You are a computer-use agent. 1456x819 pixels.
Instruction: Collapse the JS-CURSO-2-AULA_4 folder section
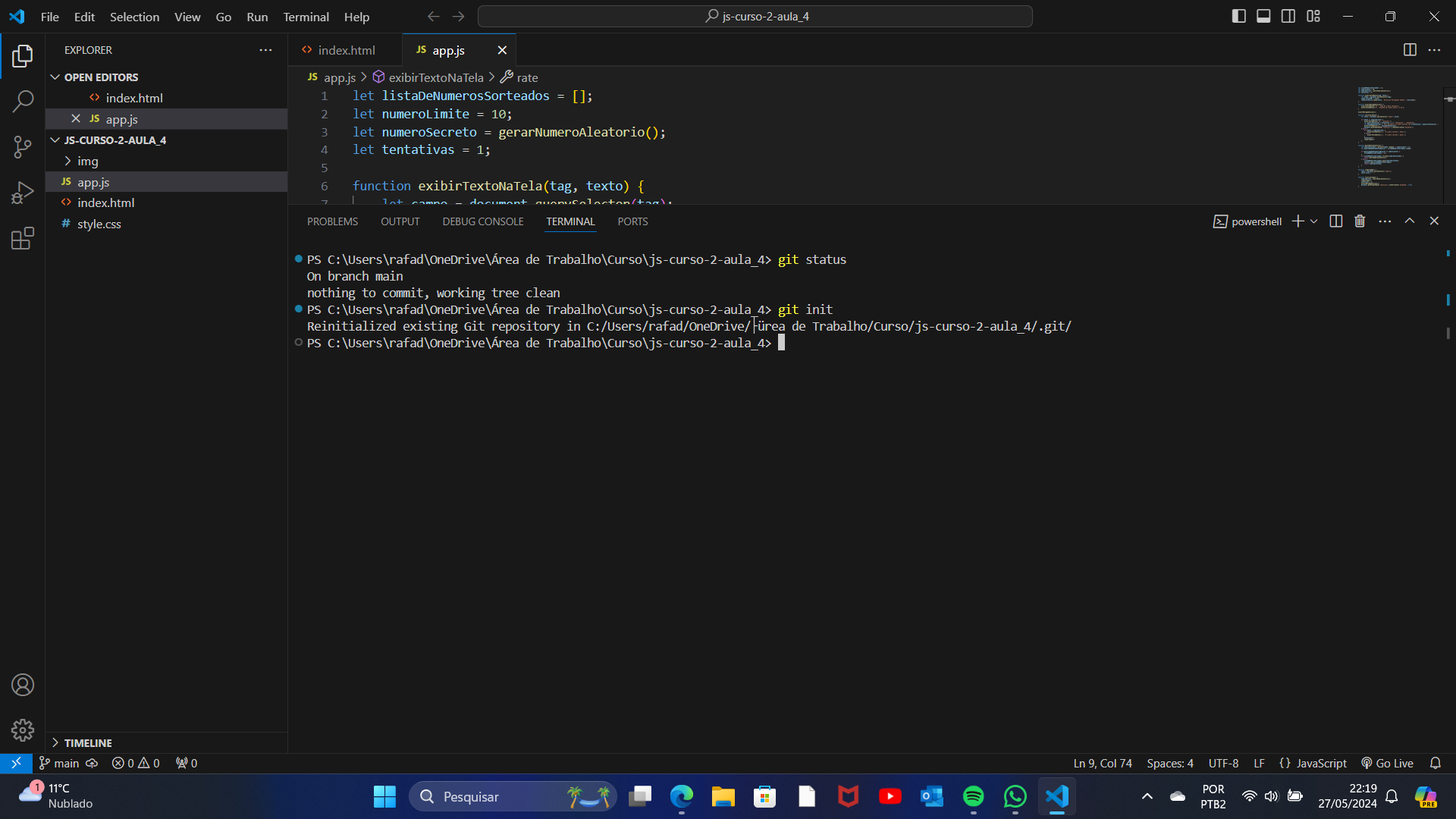click(x=115, y=140)
